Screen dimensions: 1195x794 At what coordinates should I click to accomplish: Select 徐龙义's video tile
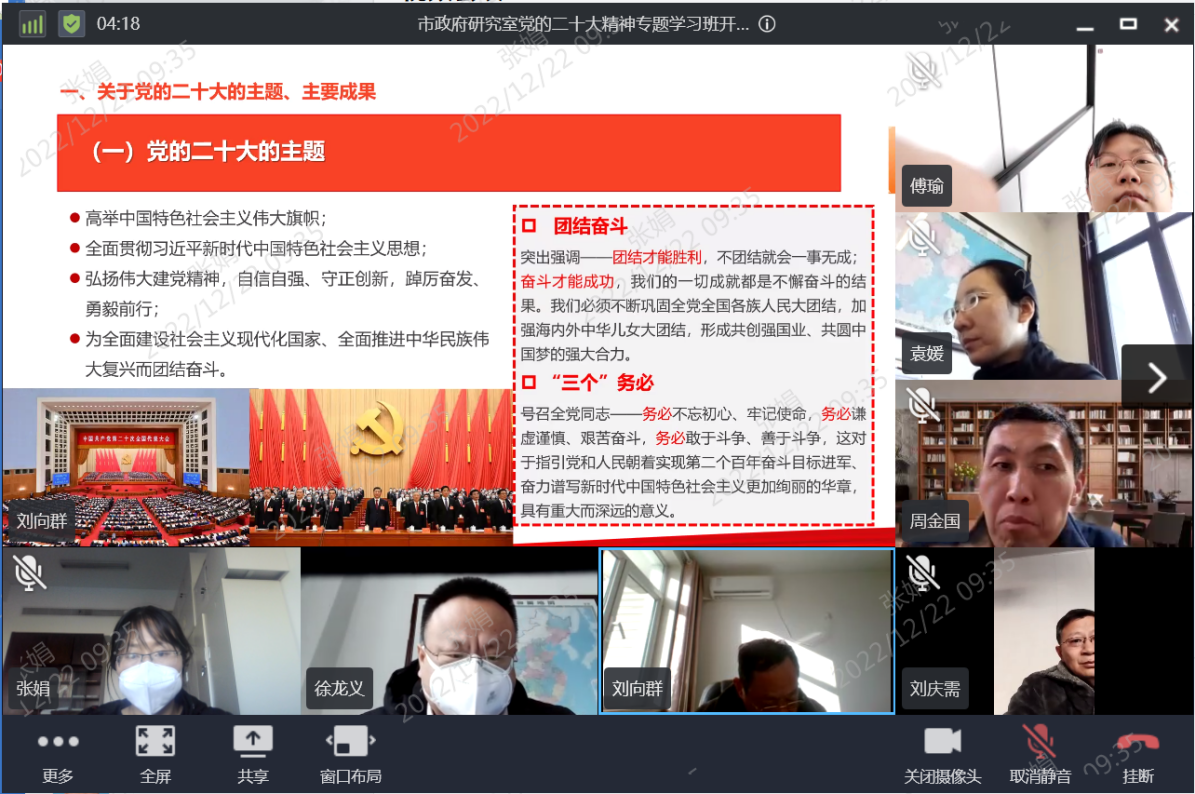(x=448, y=630)
